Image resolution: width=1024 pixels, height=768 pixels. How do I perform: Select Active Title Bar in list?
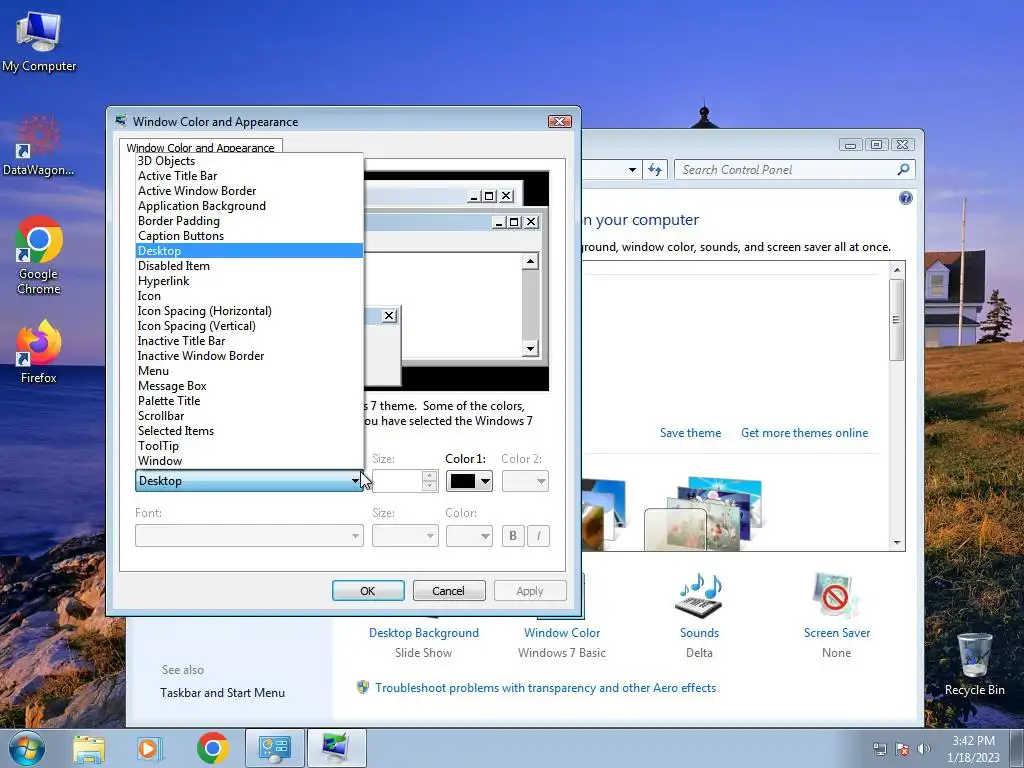tap(249, 176)
